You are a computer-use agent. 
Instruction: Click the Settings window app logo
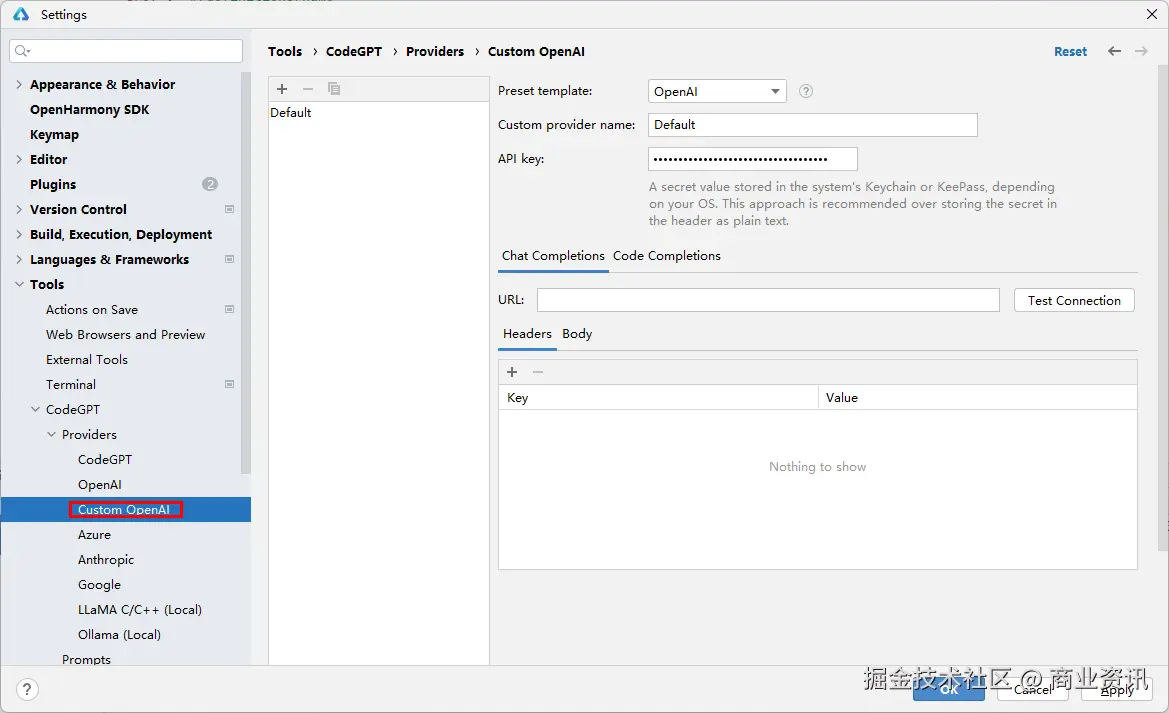point(21,14)
